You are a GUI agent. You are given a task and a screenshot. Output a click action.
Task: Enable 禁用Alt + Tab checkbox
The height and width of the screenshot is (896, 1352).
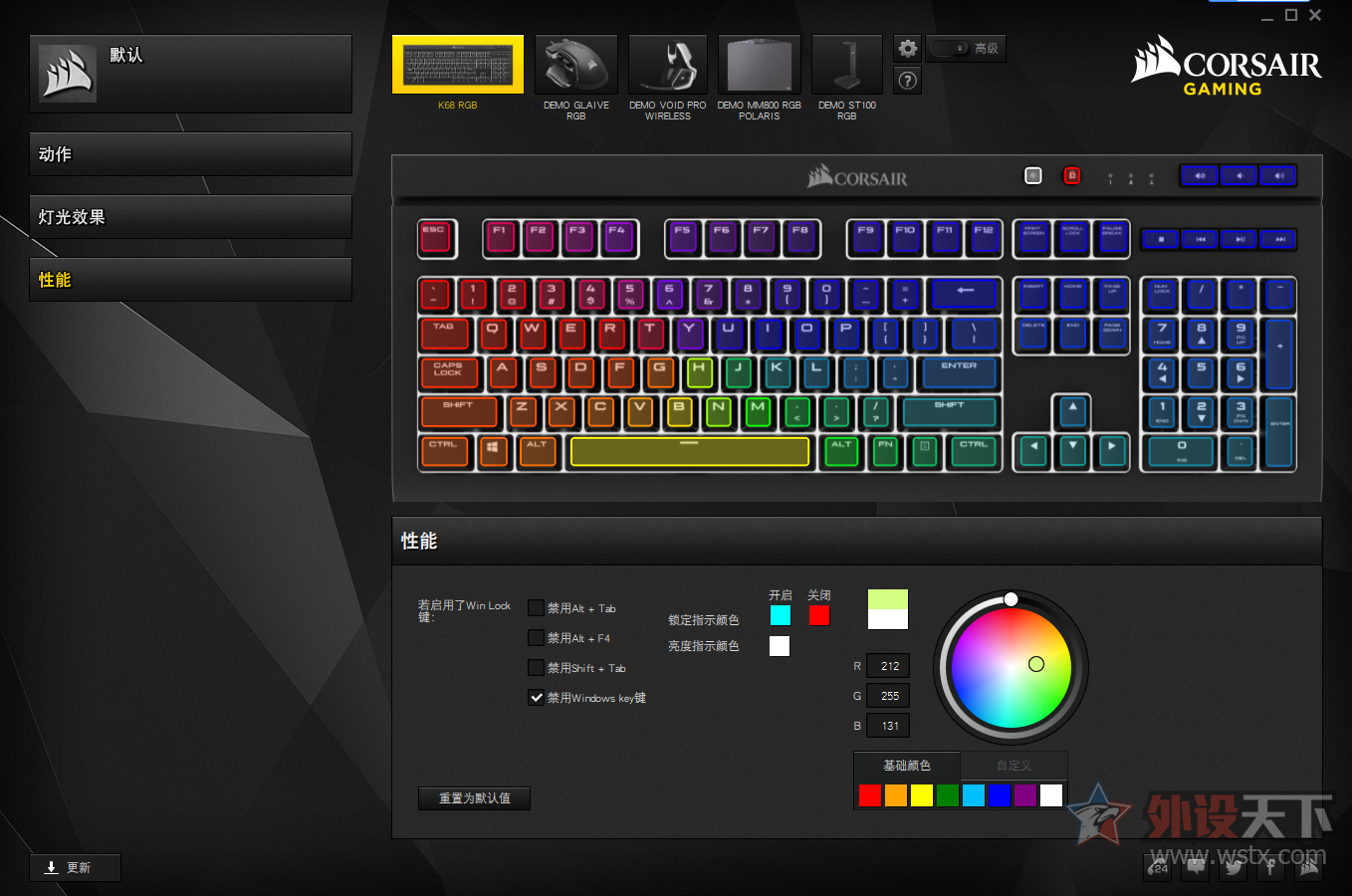[x=537, y=607]
